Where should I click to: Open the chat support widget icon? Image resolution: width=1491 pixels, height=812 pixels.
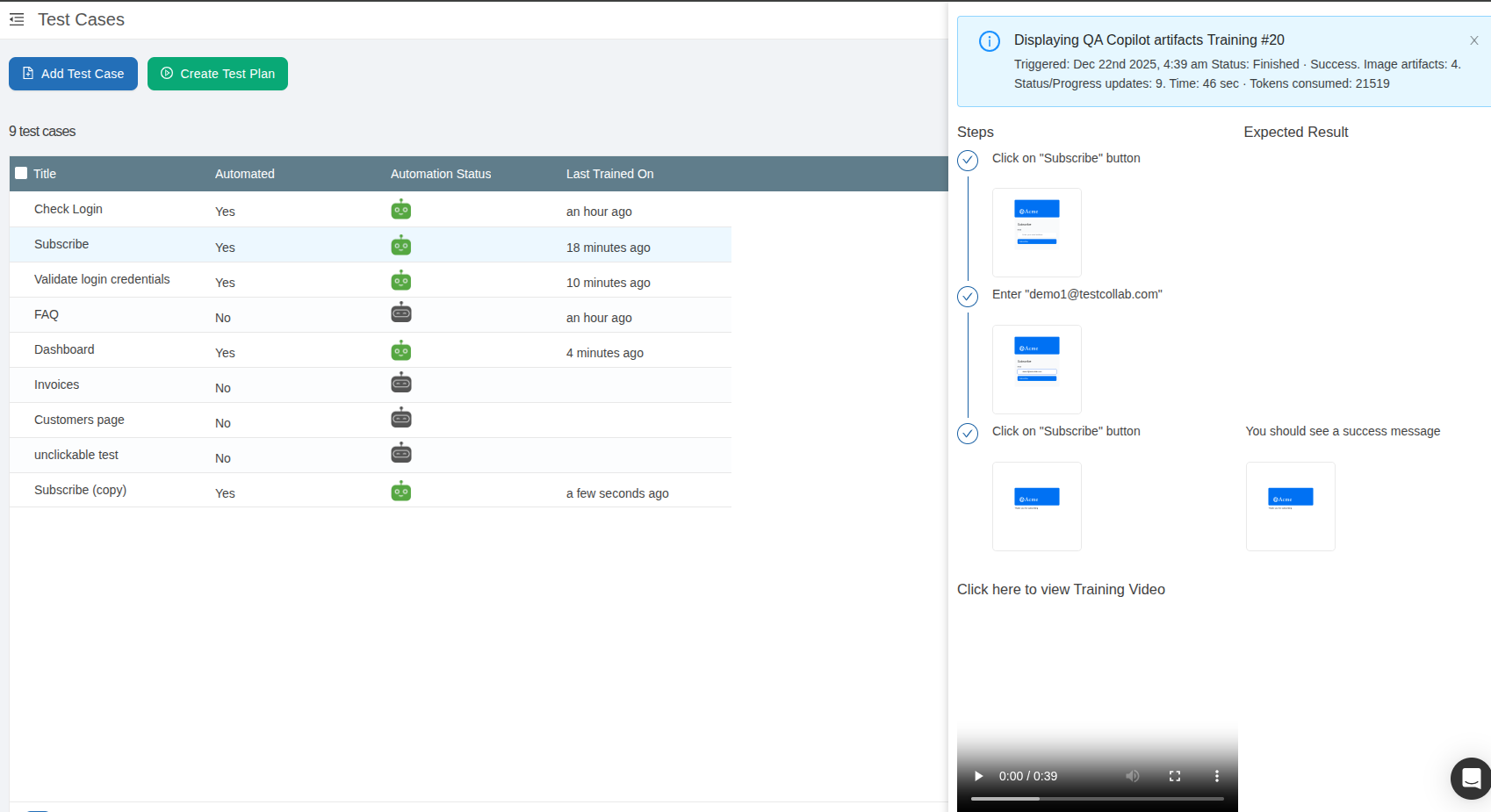pyautogui.click(x=1472, y=778)
